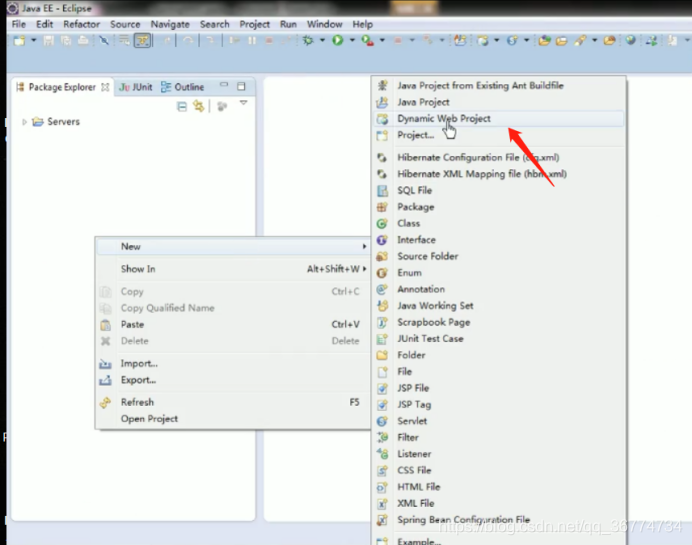Image resolution: width=692 pixels, height=545 pixels.
Task: Open the Help menu
Action: [362, 24]
